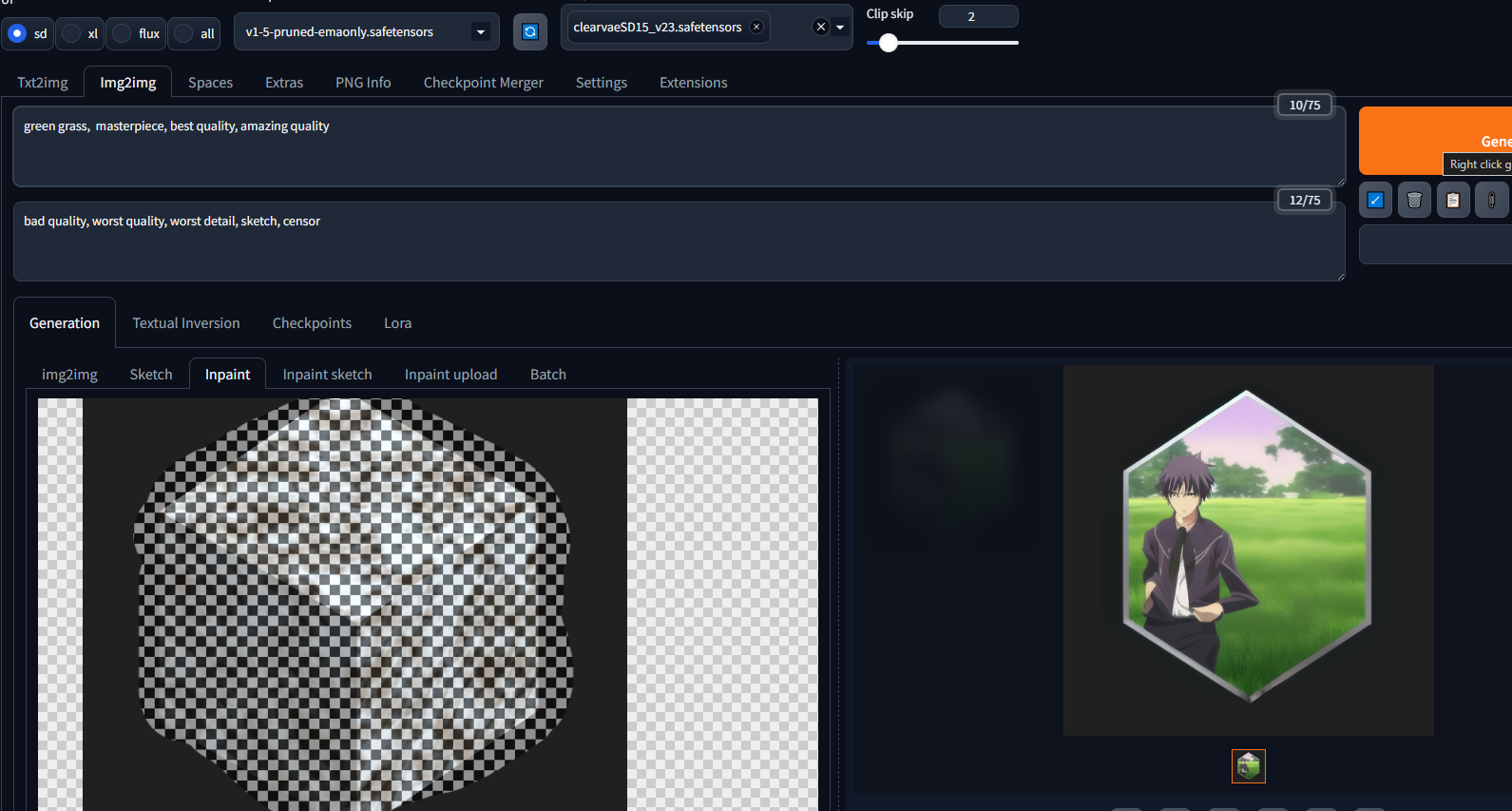Select the Inpaint sub-tab
Image resolution: width=1512 pixels, height=811 pixels.
coord(228,375)
